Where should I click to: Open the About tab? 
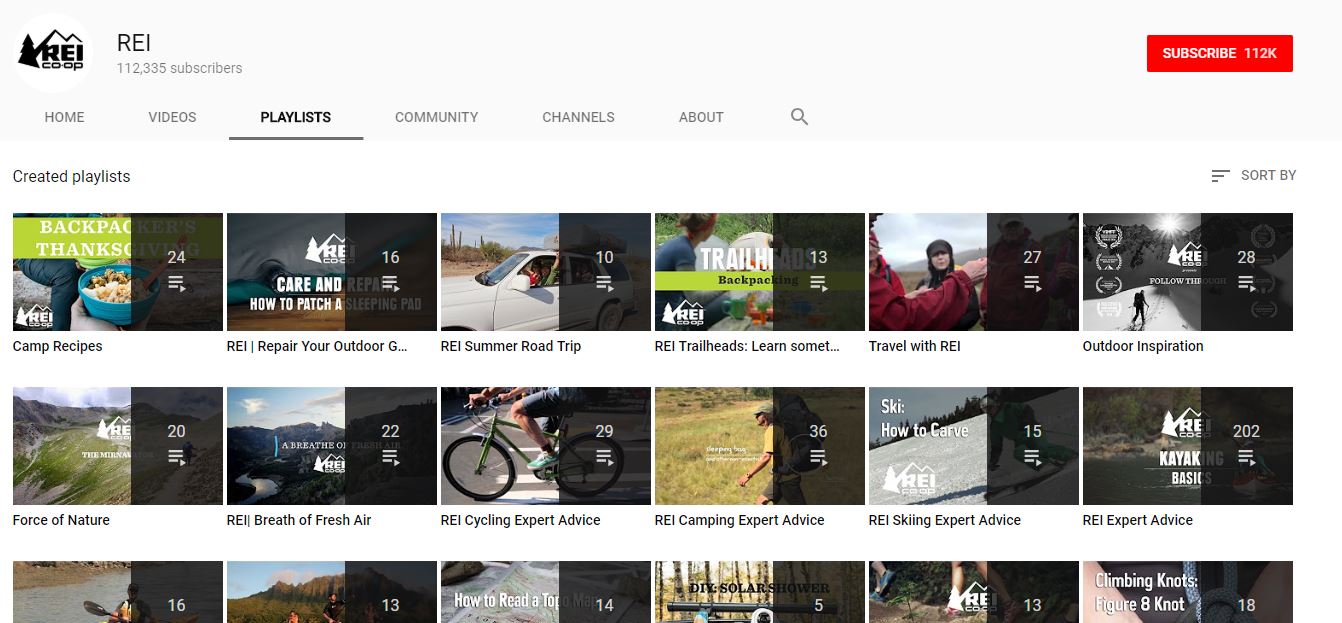tap(701, 117)
